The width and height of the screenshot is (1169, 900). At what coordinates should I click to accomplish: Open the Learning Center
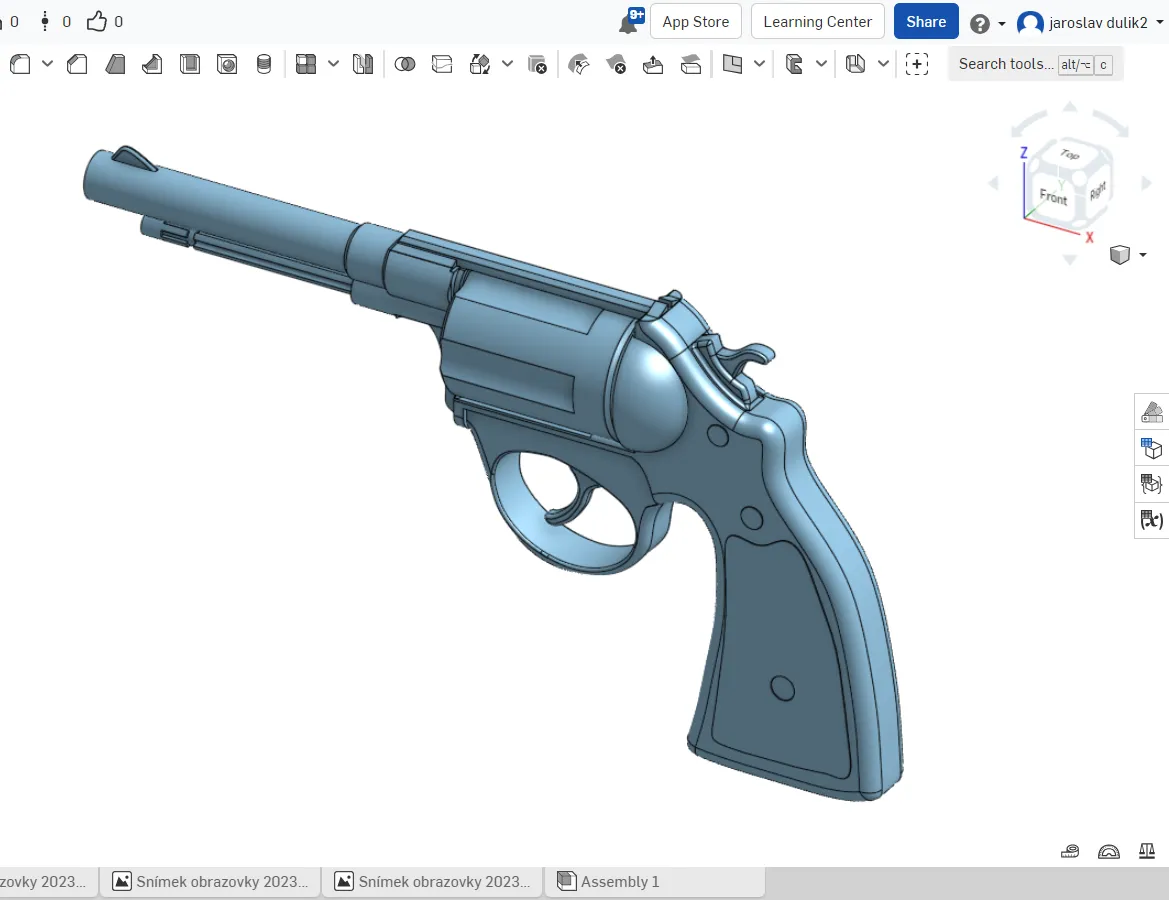(817, 21)
